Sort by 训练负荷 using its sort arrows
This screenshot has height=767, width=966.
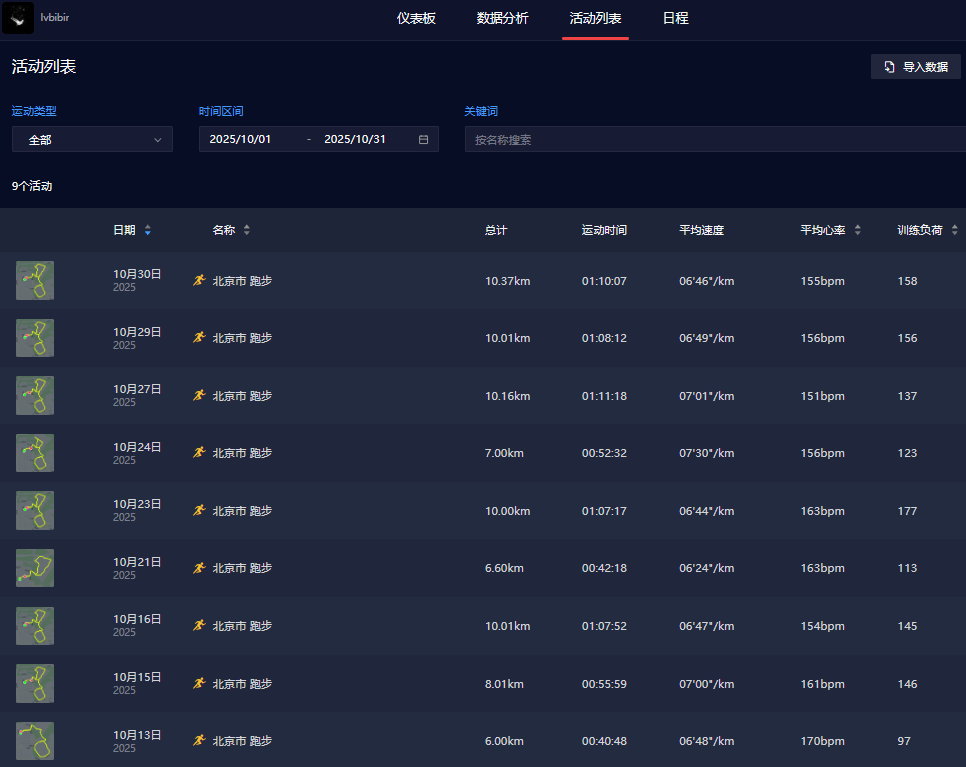(x=954, y=230)
